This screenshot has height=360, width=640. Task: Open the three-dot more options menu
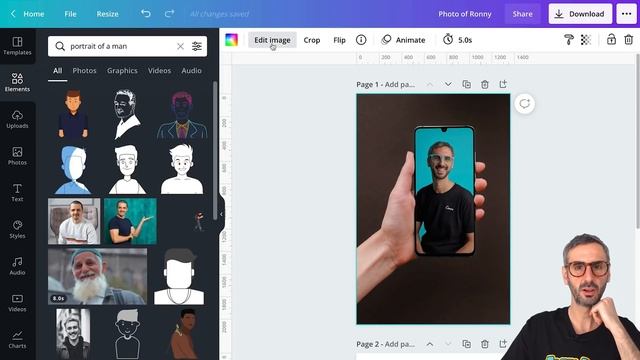[627, 13]
